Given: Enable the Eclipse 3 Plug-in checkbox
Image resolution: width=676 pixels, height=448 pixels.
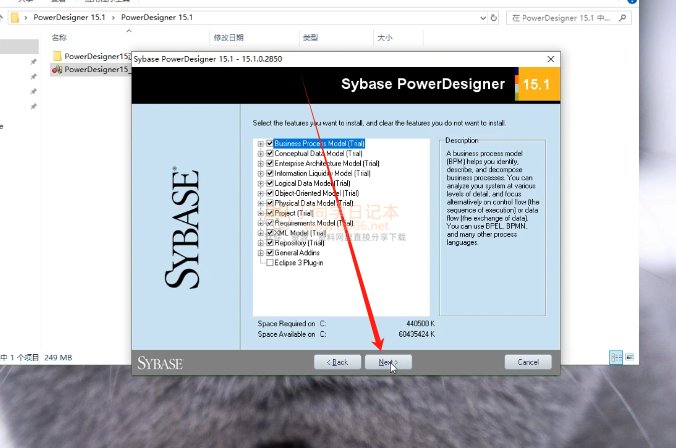Looking at the screenshot, I should coord(270,263).
